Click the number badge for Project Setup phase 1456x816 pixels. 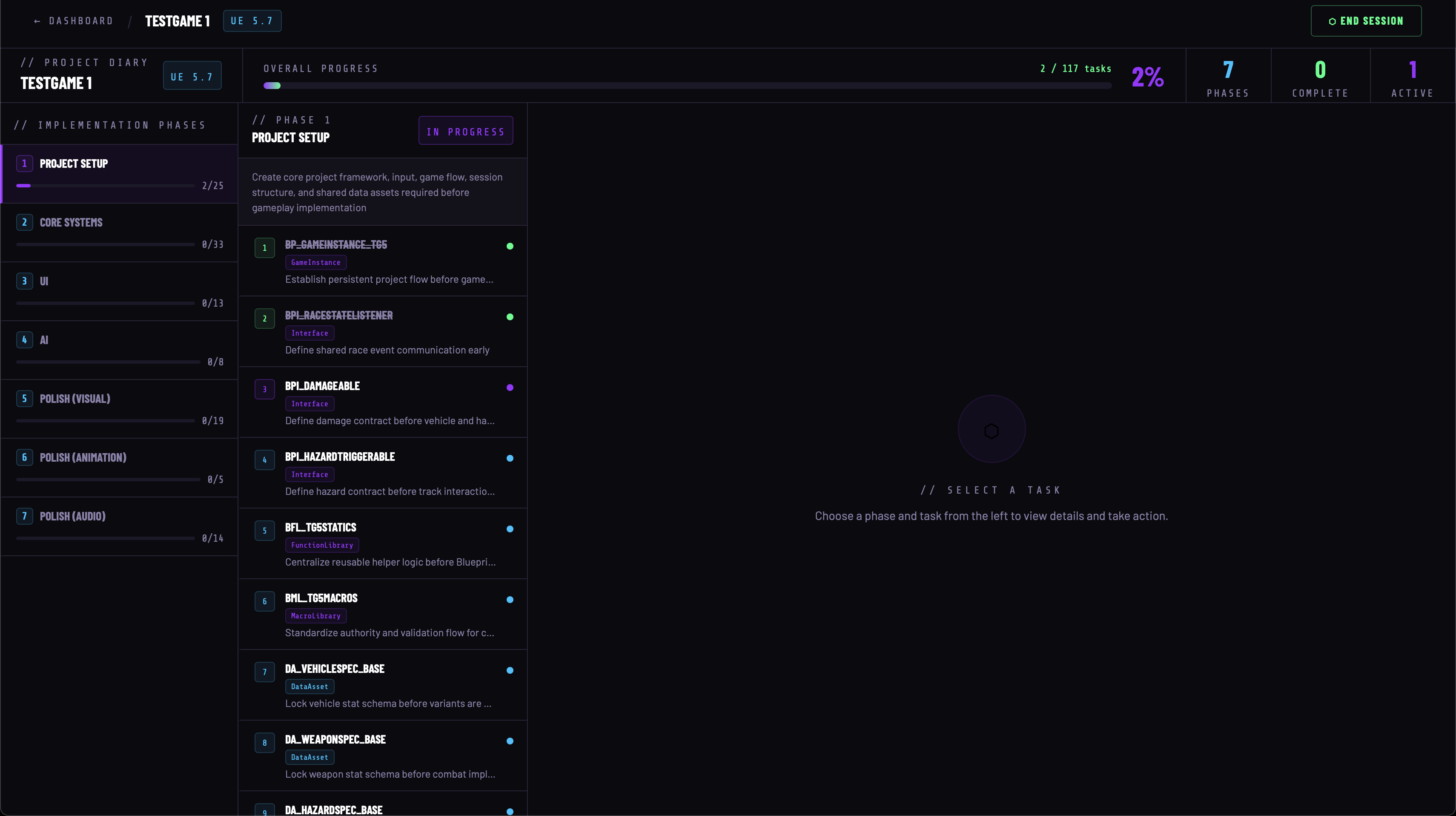[24, 163]
